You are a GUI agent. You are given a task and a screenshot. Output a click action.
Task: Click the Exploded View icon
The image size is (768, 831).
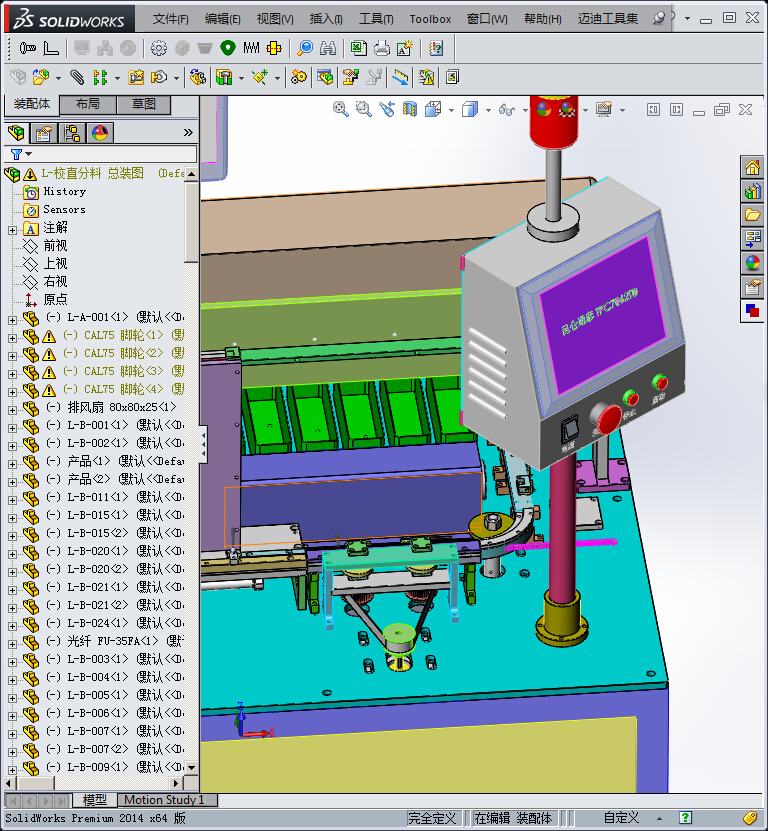tap(350, 77)
